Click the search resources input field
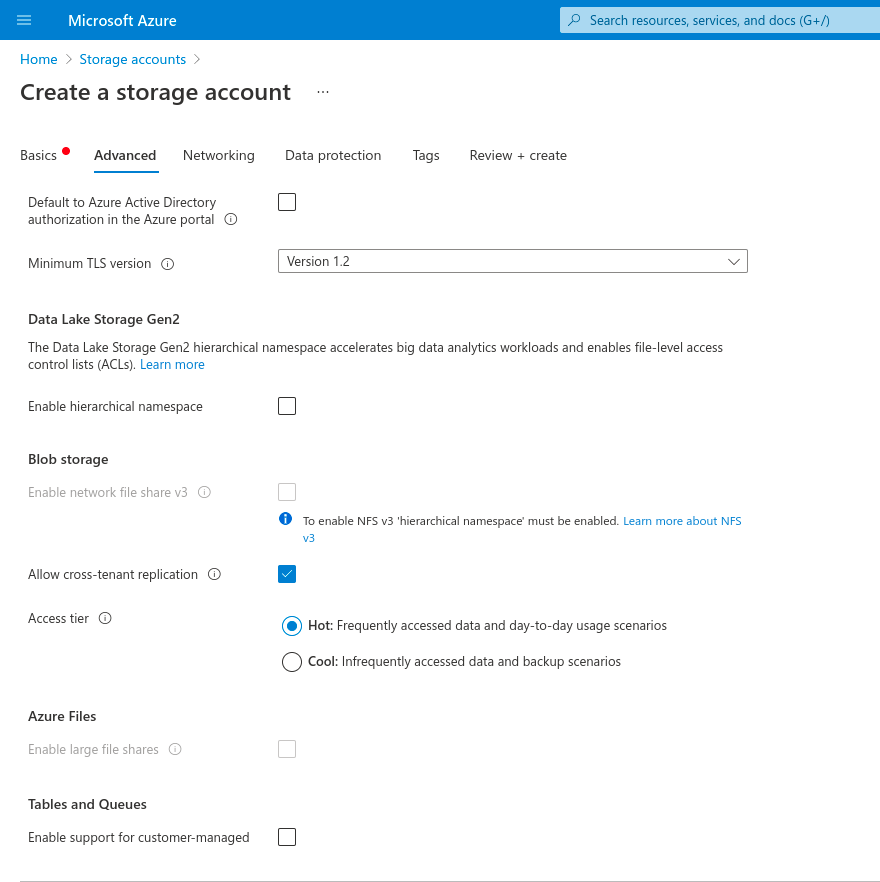Screen dimensions: 880x882 [720, 20]
